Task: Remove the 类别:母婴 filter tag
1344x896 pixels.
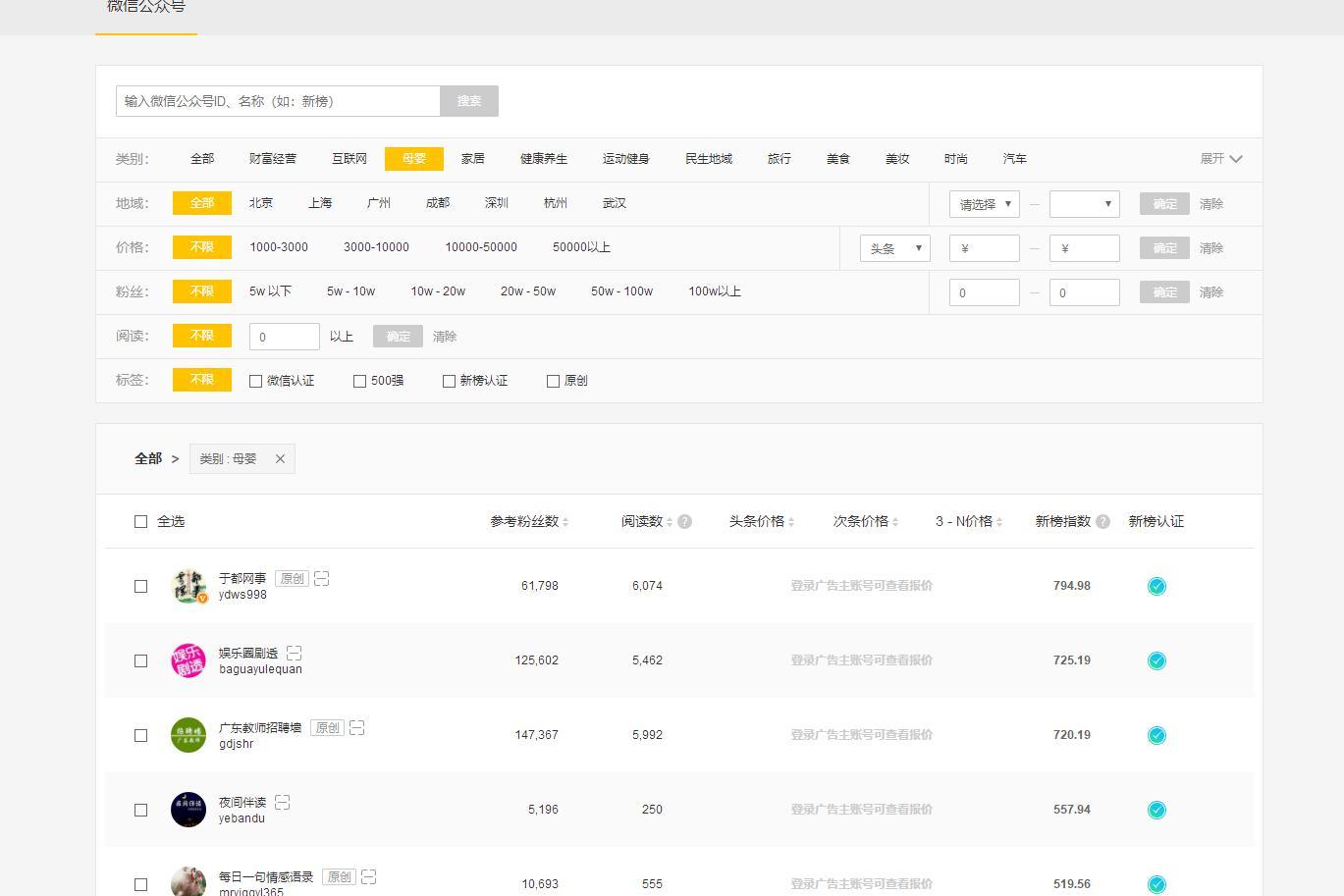Action: pyautogui.click(x=280, y=458)
